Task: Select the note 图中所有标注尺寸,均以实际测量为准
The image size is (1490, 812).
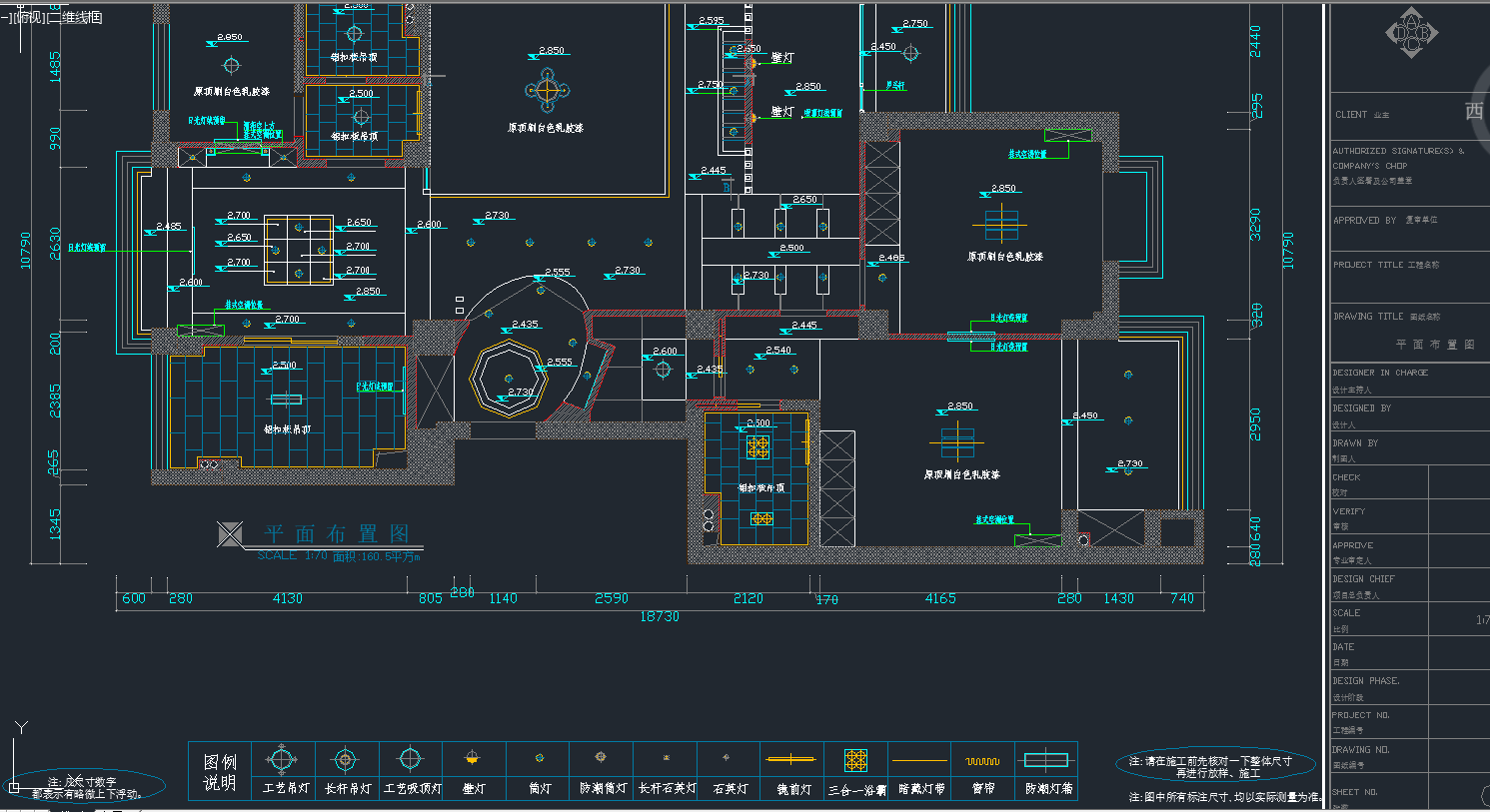Action: click(x=1226, y=797)
